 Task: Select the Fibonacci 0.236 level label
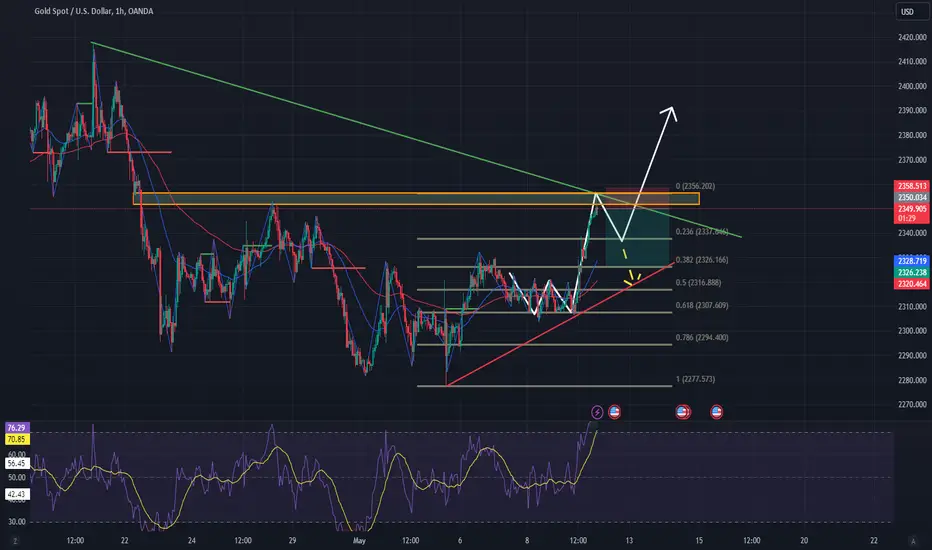(x=702, y=232)
